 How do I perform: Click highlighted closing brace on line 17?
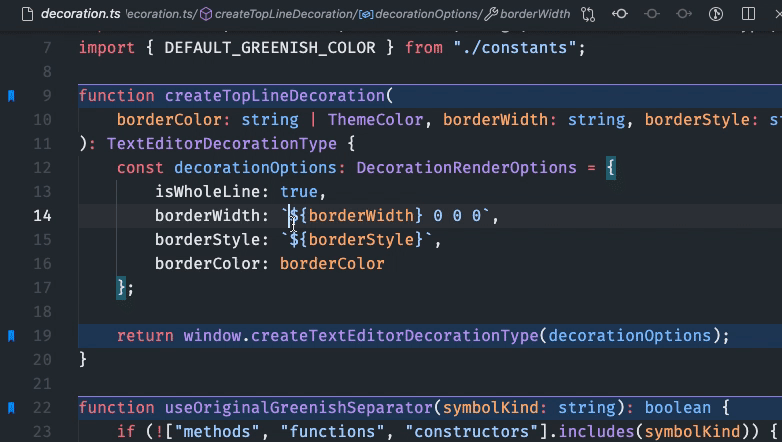pos(121,288)
